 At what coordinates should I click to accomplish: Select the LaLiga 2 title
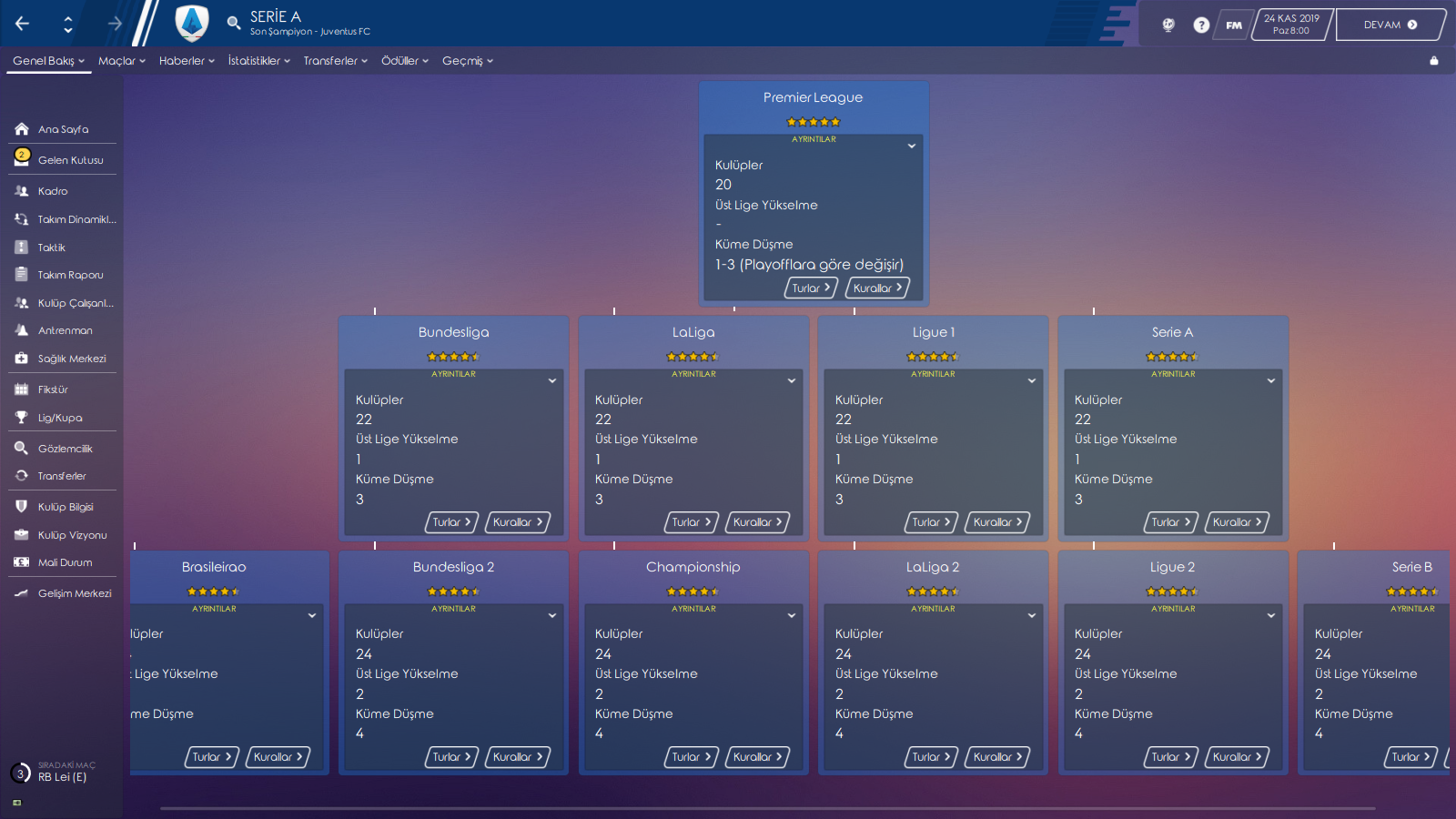click(x=933, y=567)
